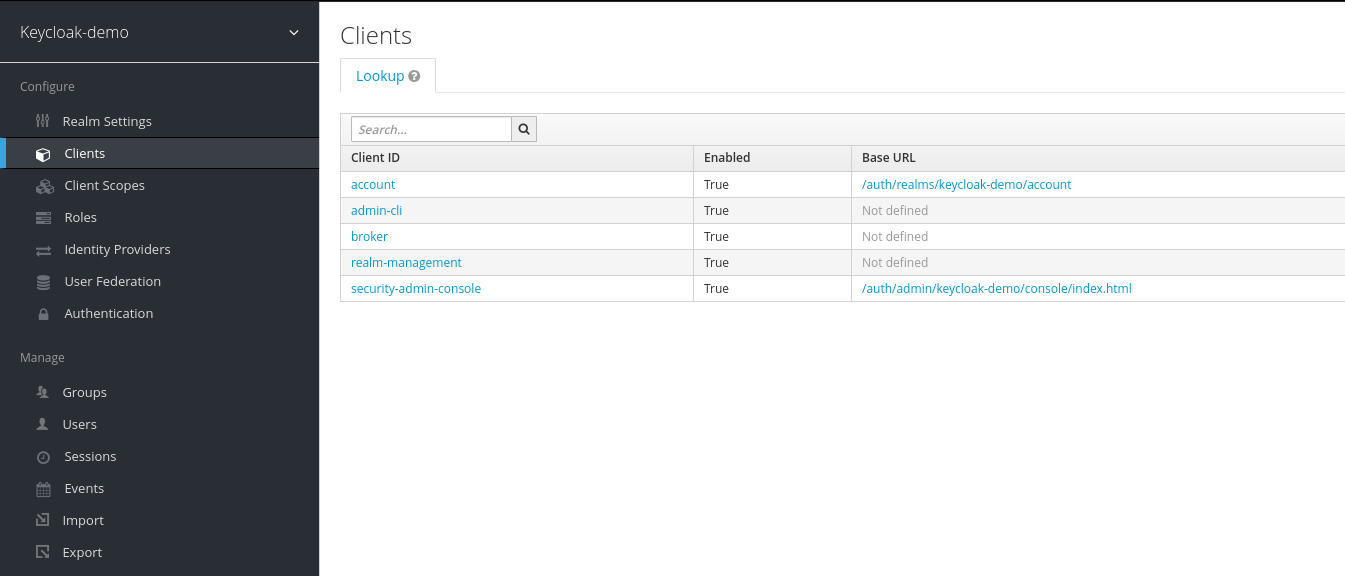Click the Export arrow icon
Image resolution: width=1345 pixels, height=576 pixels.
click(x=42, y=552)
